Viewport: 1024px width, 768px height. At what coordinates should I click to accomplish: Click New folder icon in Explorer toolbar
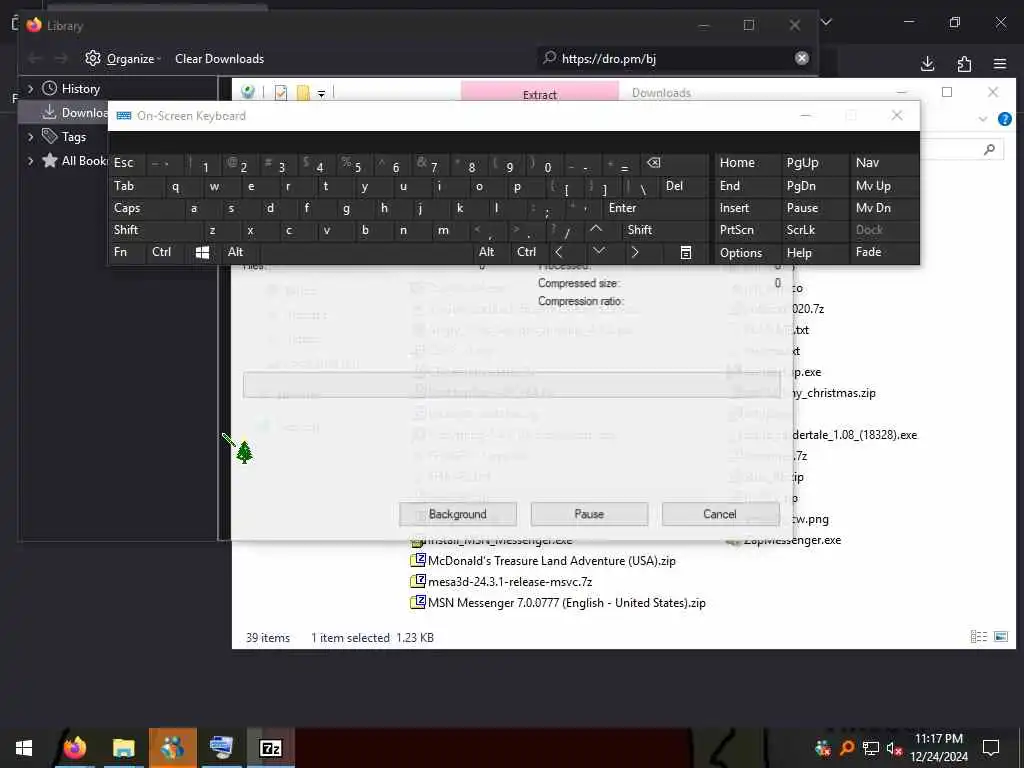click(303, 93)
